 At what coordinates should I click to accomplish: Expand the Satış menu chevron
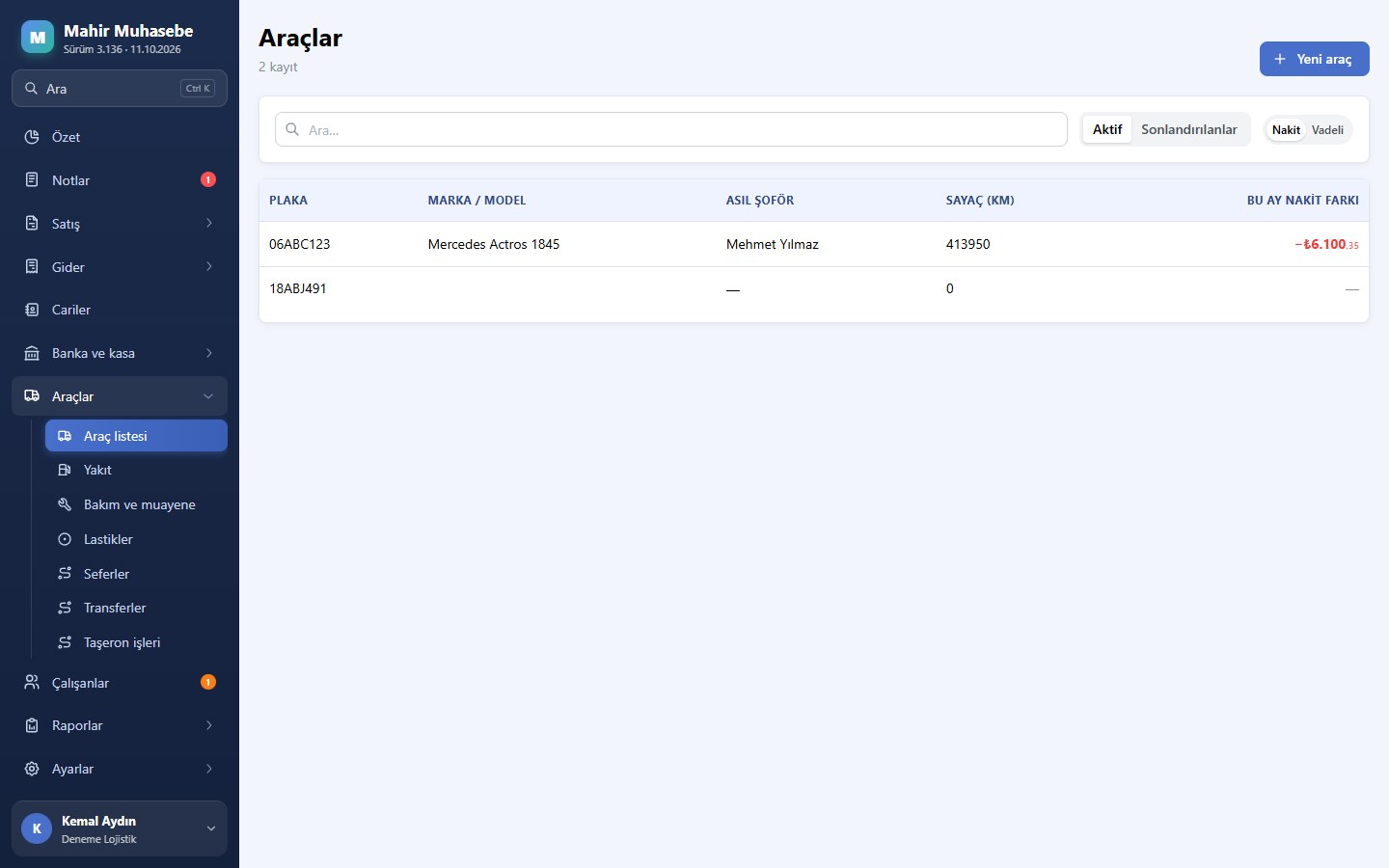(209, 224)
